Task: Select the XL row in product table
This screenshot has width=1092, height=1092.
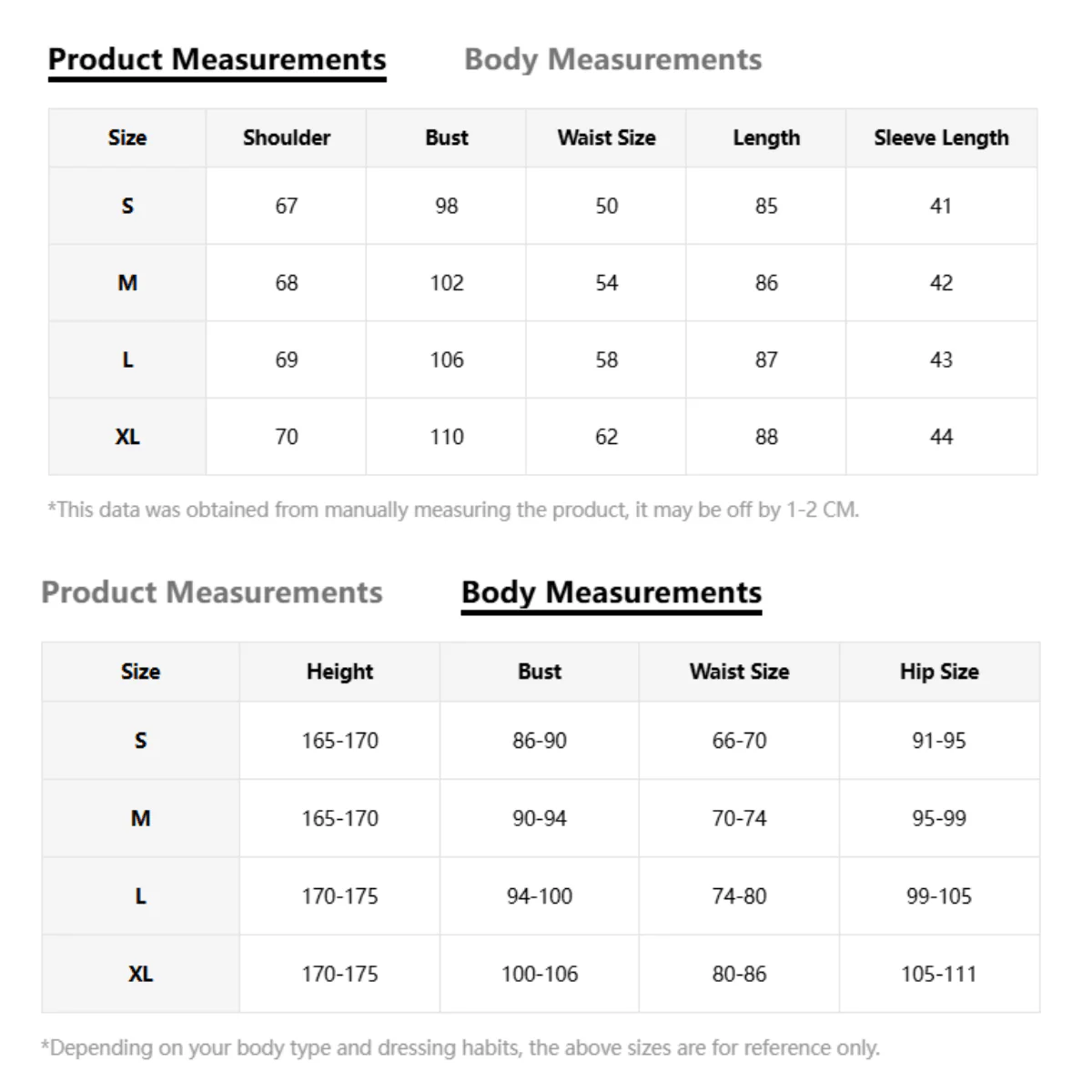Action: pyautogui.click(x=542, y=437)
